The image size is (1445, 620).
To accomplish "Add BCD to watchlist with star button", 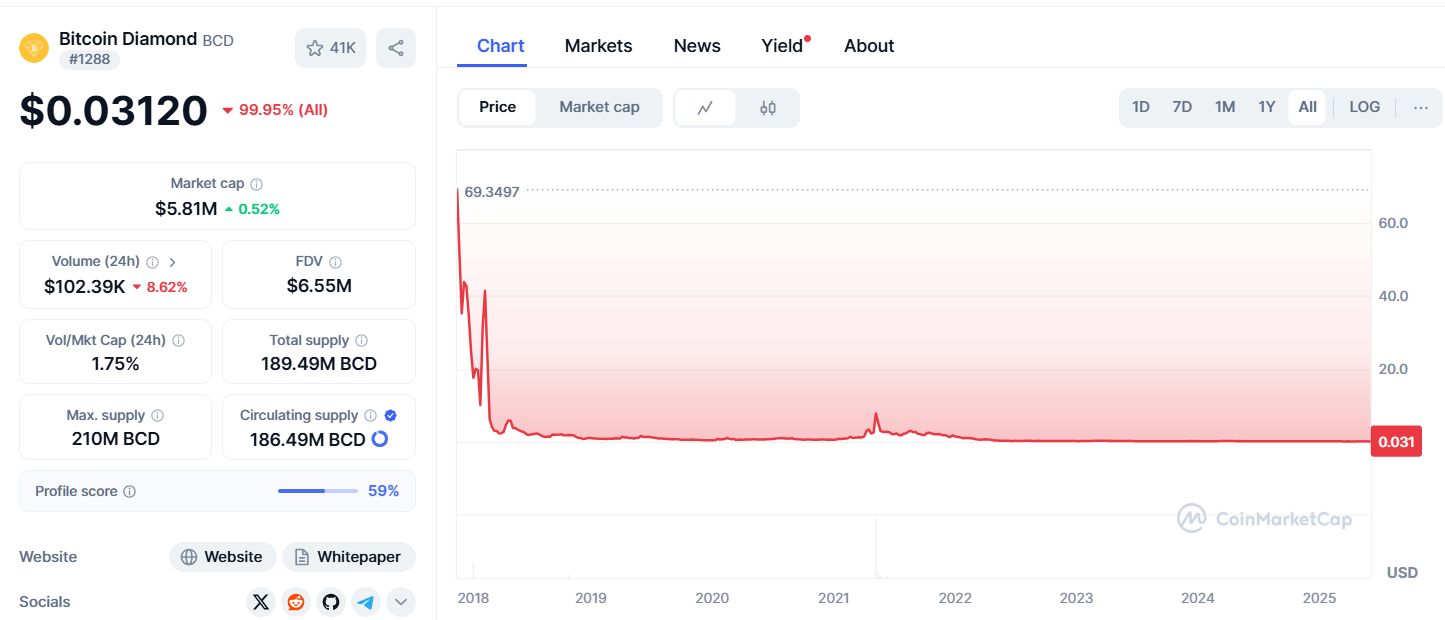I will [x=331, y=48].
